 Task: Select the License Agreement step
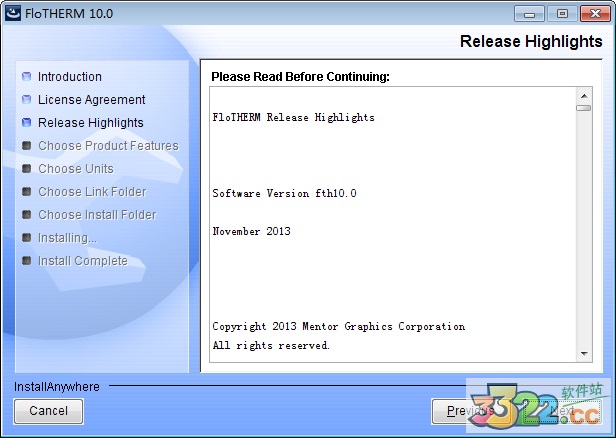click(92, 100)
